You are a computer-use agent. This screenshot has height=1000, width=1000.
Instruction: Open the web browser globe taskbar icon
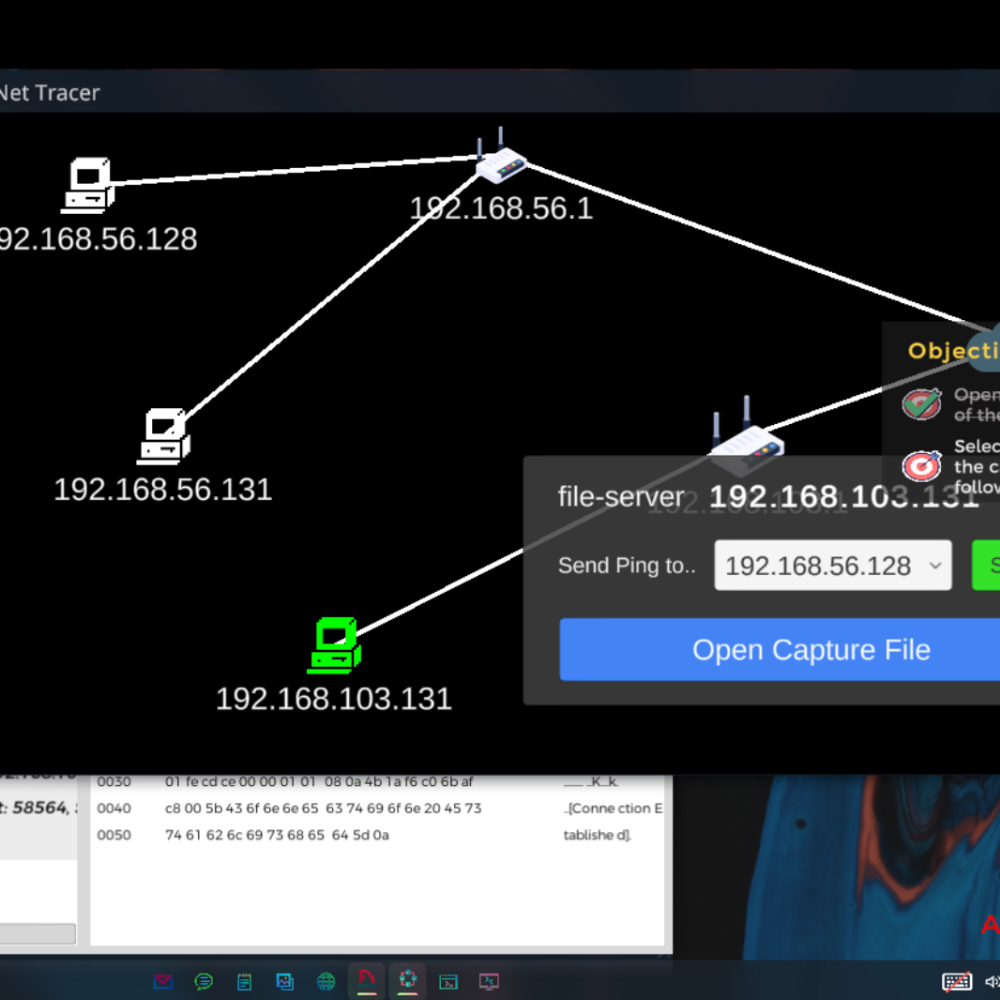coord(326,981)
